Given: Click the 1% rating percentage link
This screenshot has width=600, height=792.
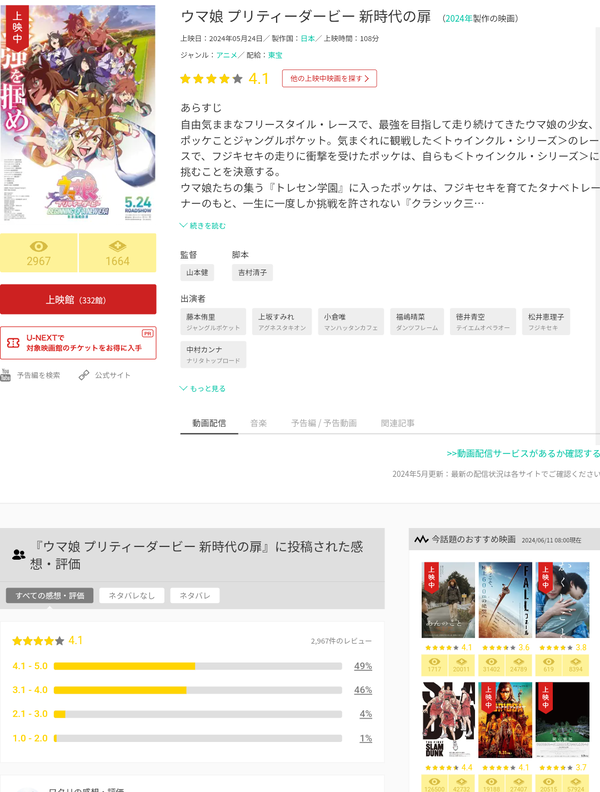Looking at the screenshot, I should click(366, 738).
